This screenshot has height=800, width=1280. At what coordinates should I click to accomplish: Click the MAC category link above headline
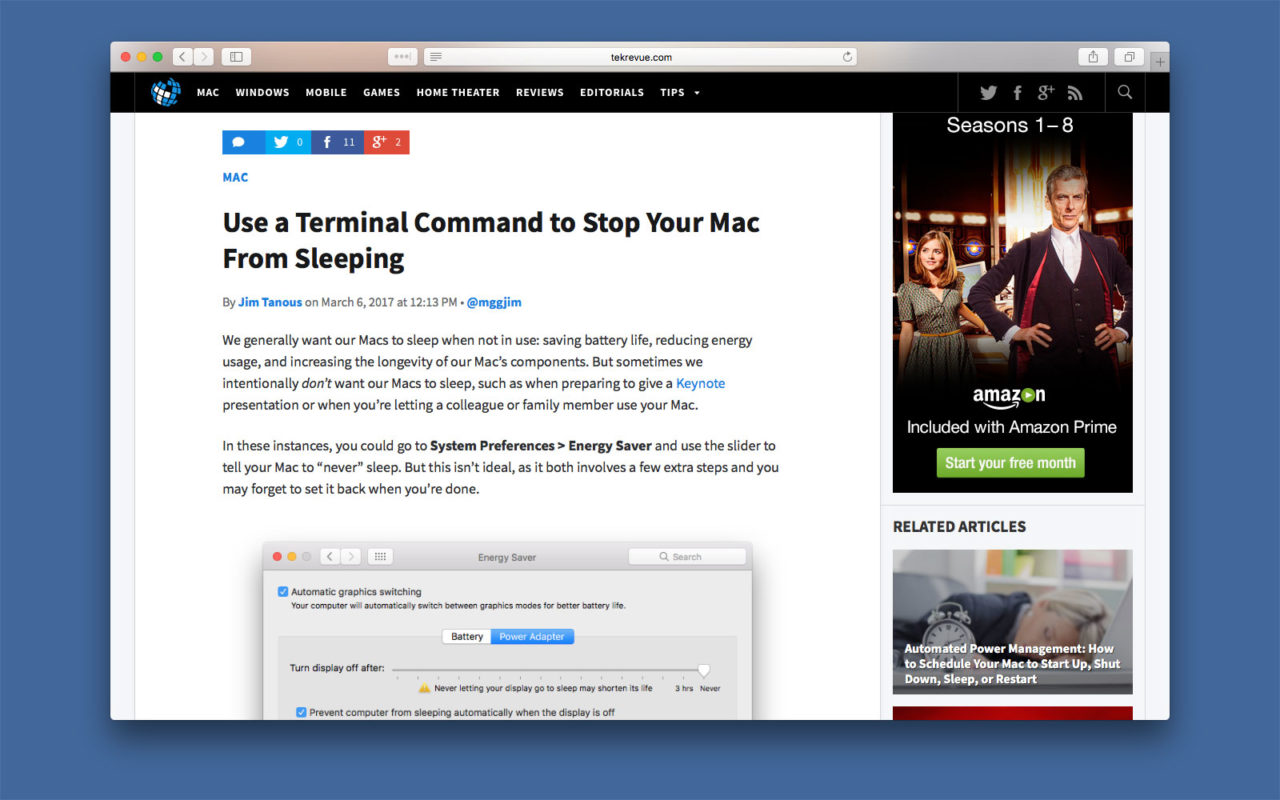point(235,177)
